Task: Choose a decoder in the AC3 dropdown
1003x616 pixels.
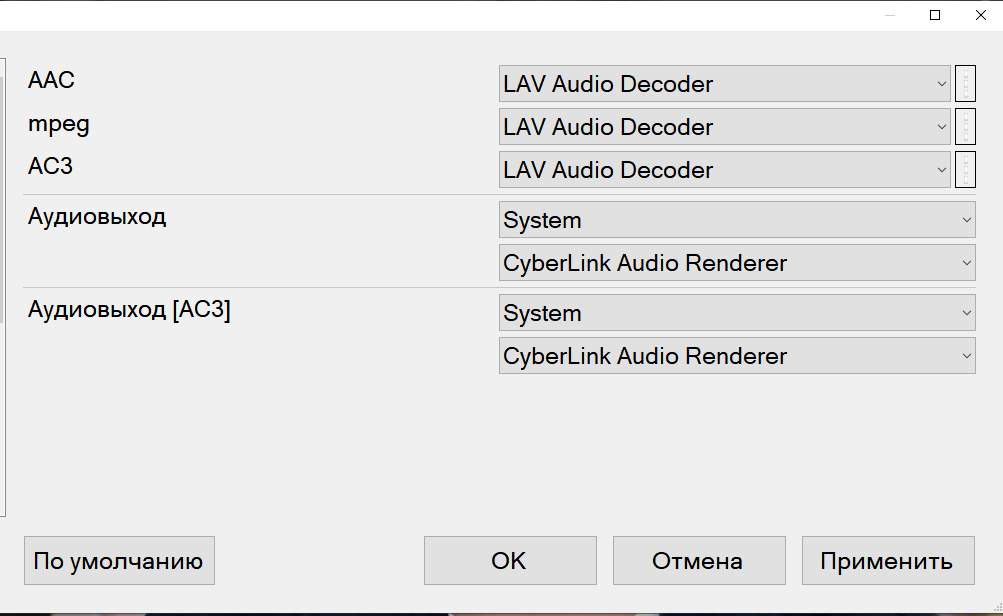Action: 725,170
